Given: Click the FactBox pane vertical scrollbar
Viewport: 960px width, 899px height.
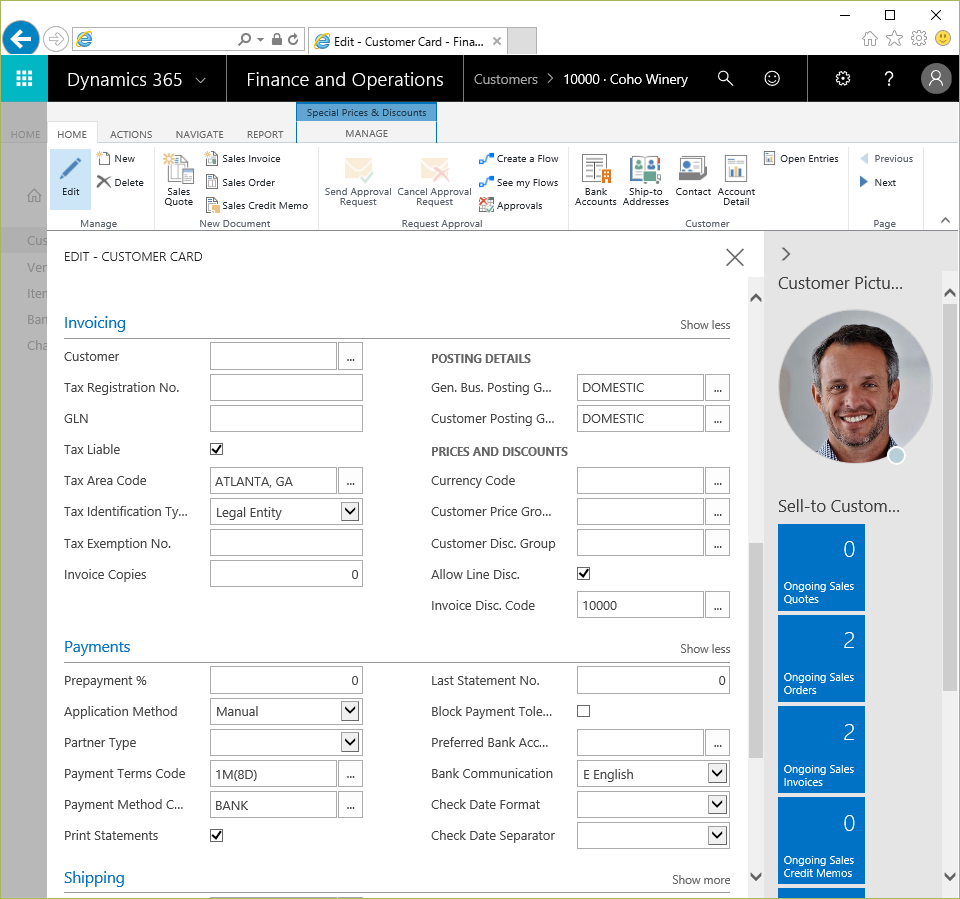Looking at the screenshot, I should pyautogui.click(x=950, y=496).
